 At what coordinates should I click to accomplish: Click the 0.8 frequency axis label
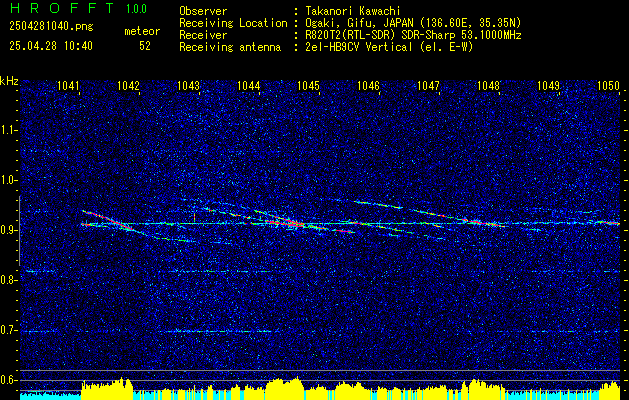point(9,280)
